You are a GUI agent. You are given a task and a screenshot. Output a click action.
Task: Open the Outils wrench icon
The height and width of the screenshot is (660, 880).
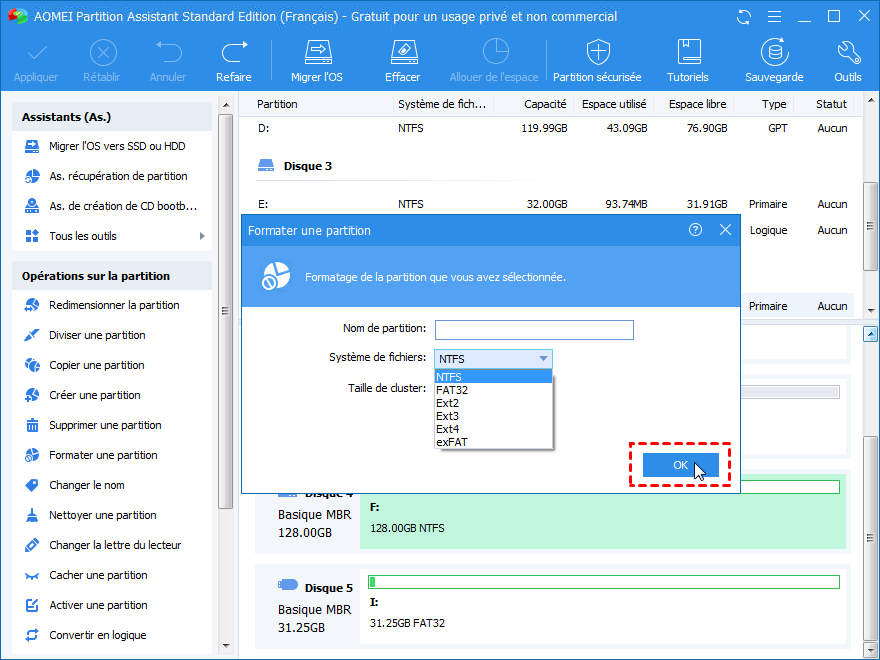click(x=847, y=53)
